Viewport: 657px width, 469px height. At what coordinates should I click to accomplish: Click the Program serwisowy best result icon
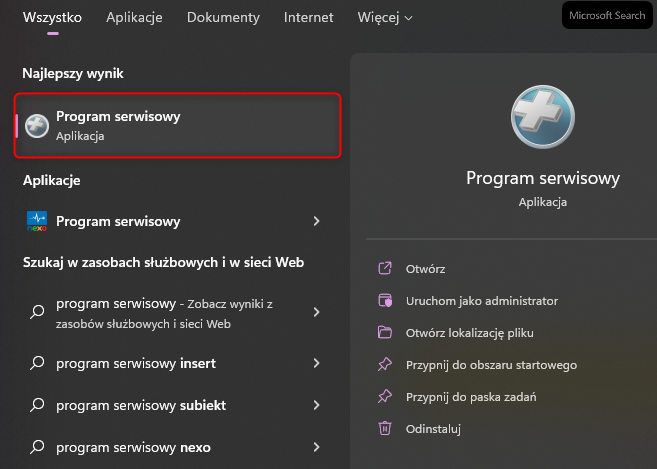pyautogui.click(x=37, y=125)
